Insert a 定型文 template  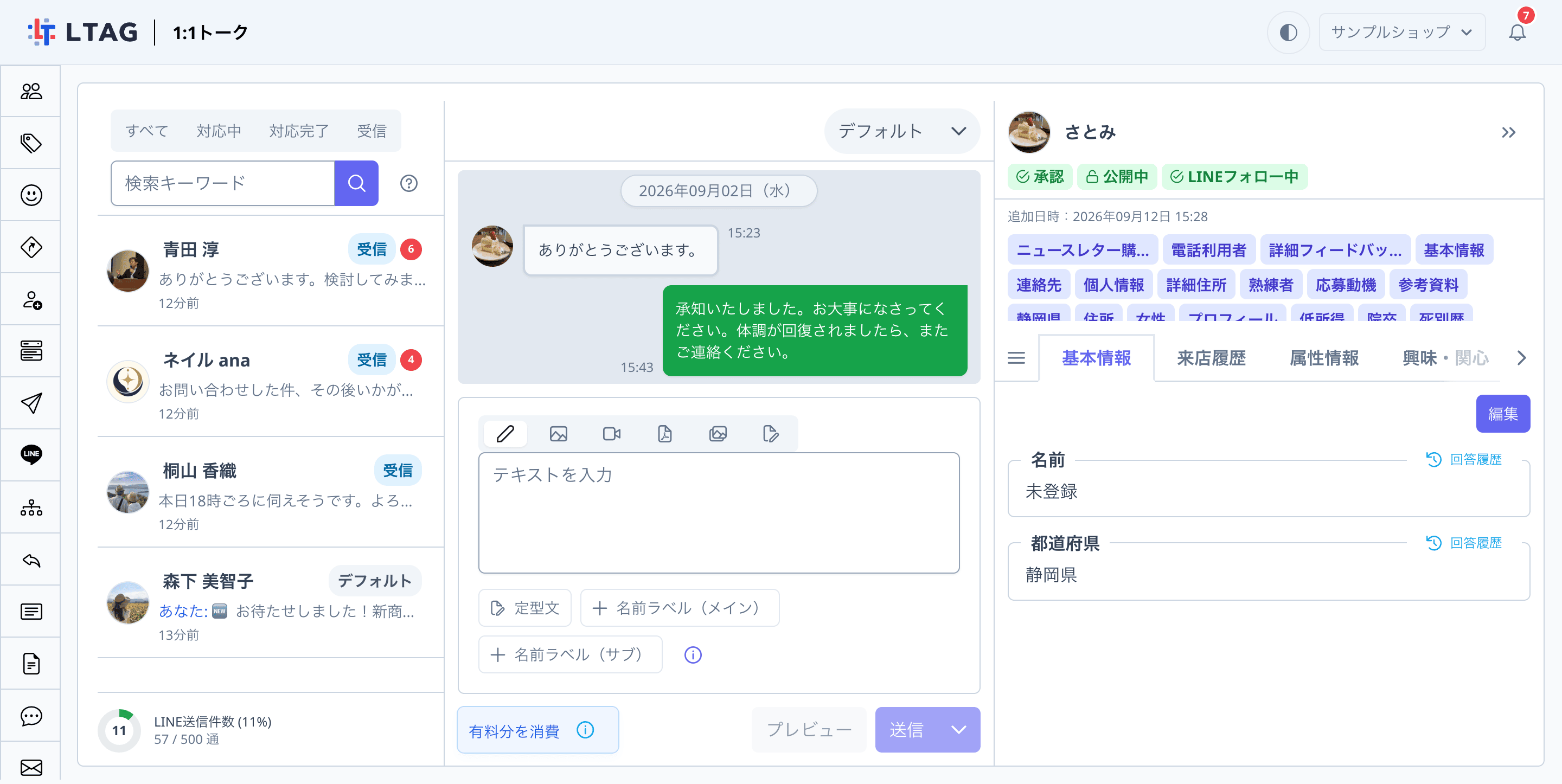(524, 608)
